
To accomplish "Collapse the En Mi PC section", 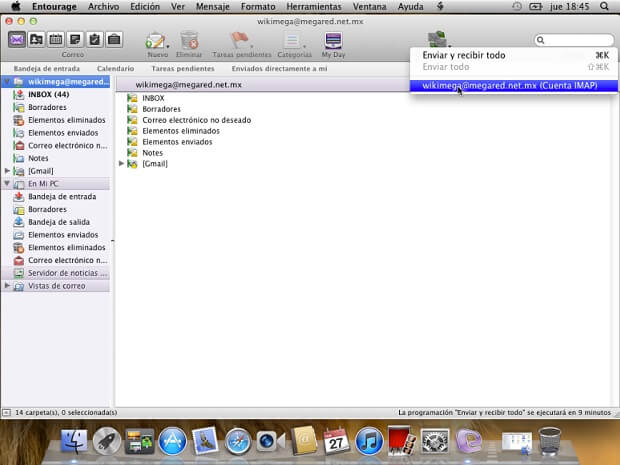I will pyautogui.click(x=7, y=183).
